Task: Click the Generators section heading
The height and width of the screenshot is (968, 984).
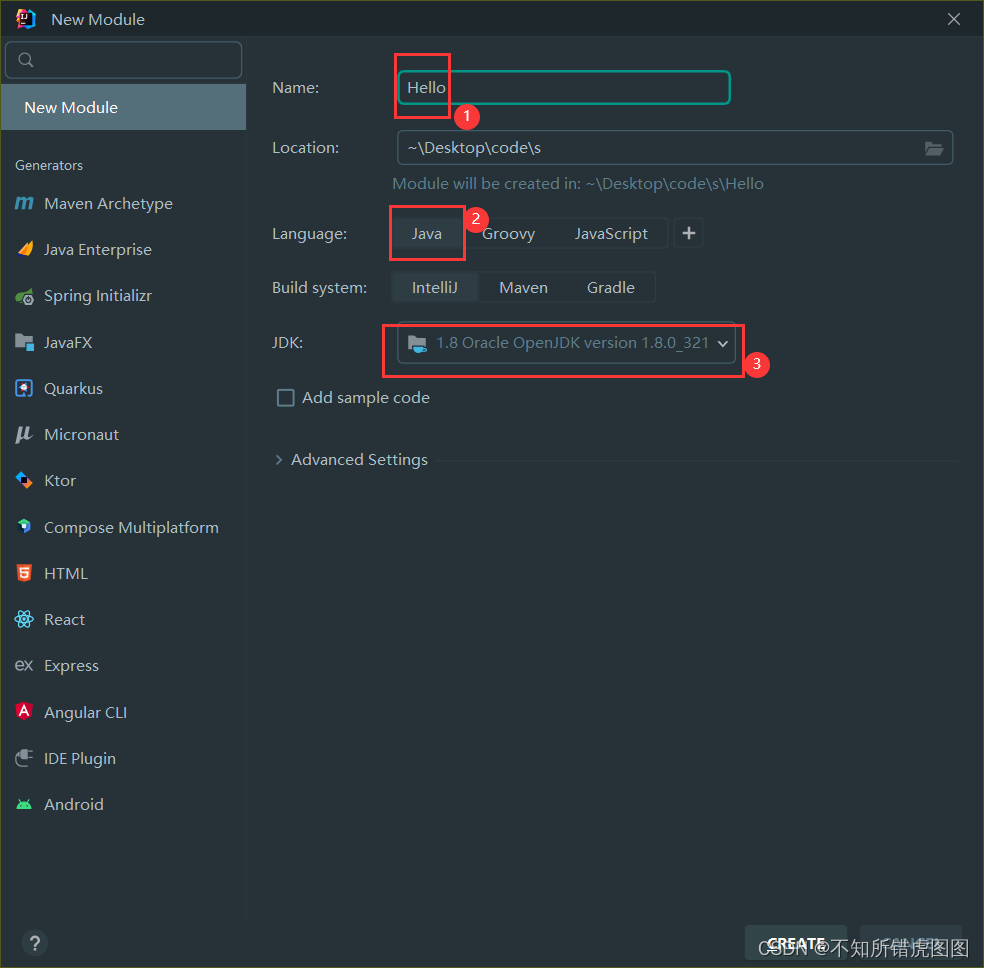Action: coord(49,166)
